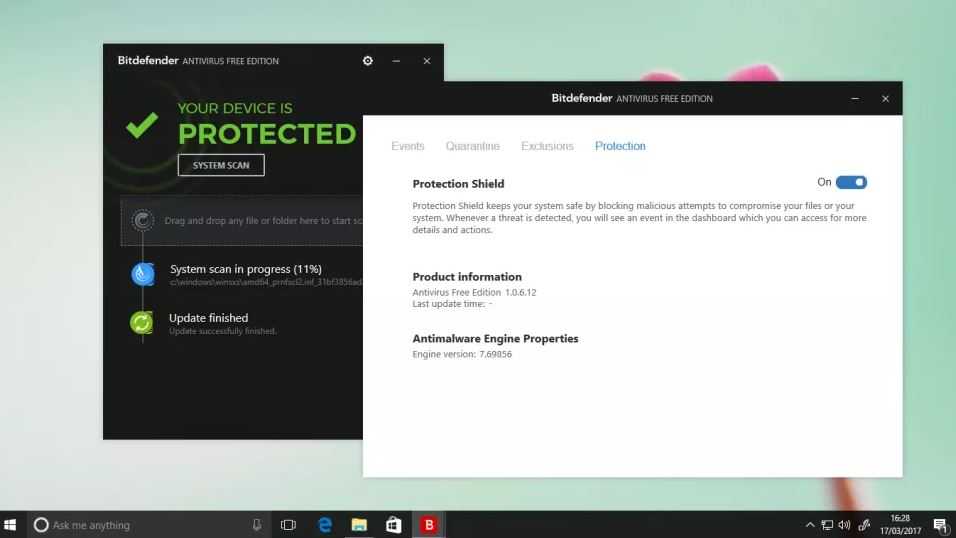Open the taskbar clock and date
Screen dimensions: 956x538
click(900, 525)
